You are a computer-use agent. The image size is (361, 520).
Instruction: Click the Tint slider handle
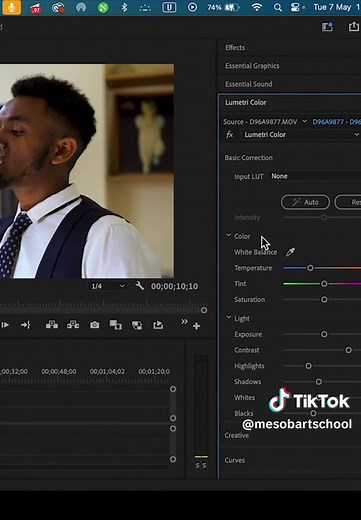click(324, 284)
